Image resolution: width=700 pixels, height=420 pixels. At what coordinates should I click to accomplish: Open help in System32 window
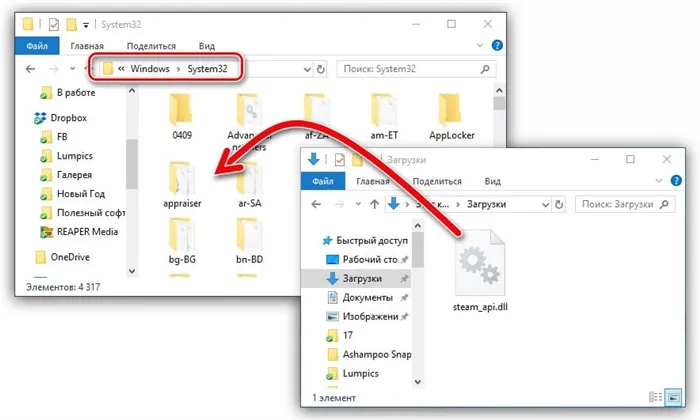tap(497, 45)
